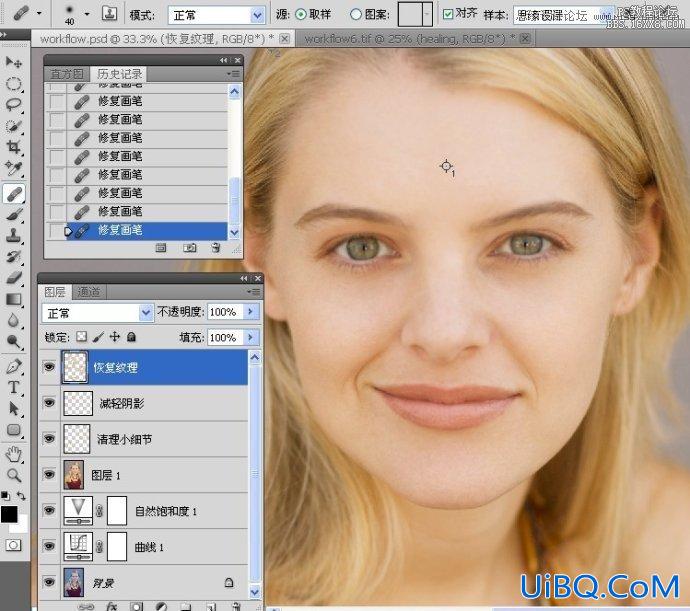
Task: Select the Brush tool
Action: coord(14,215)
